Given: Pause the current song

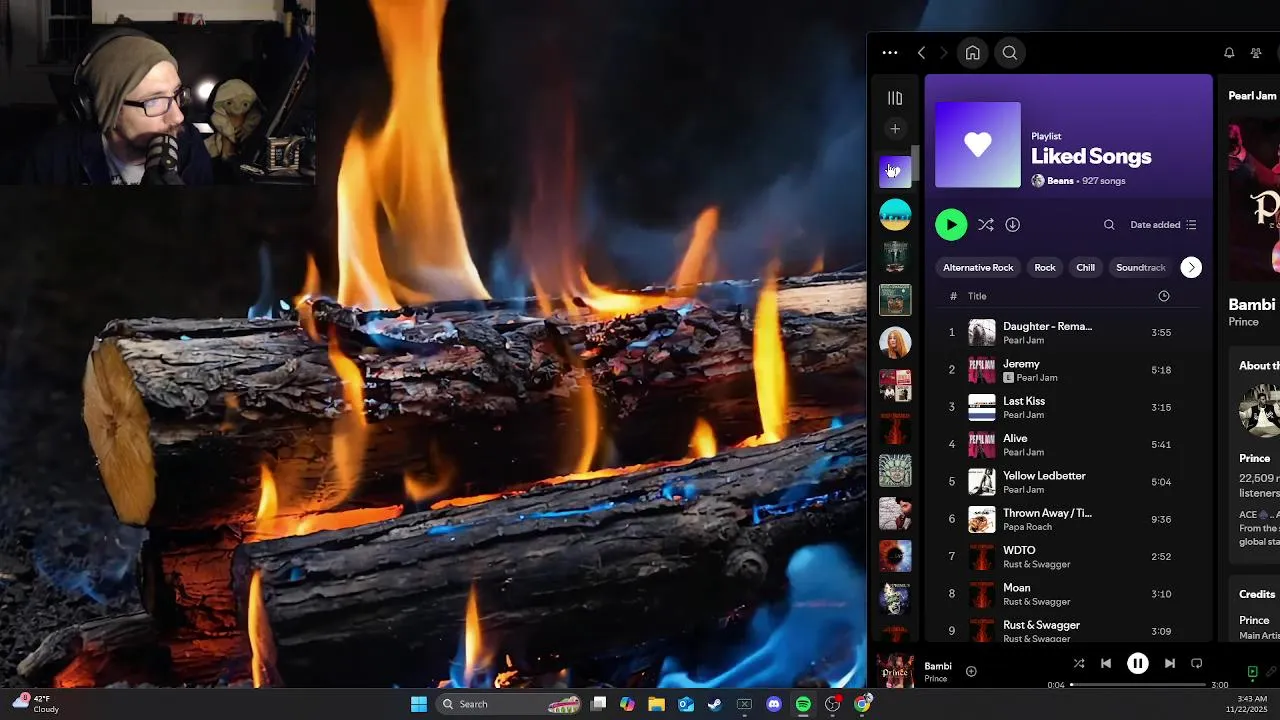Looking at the screenshot, I should coord(1138,663).
